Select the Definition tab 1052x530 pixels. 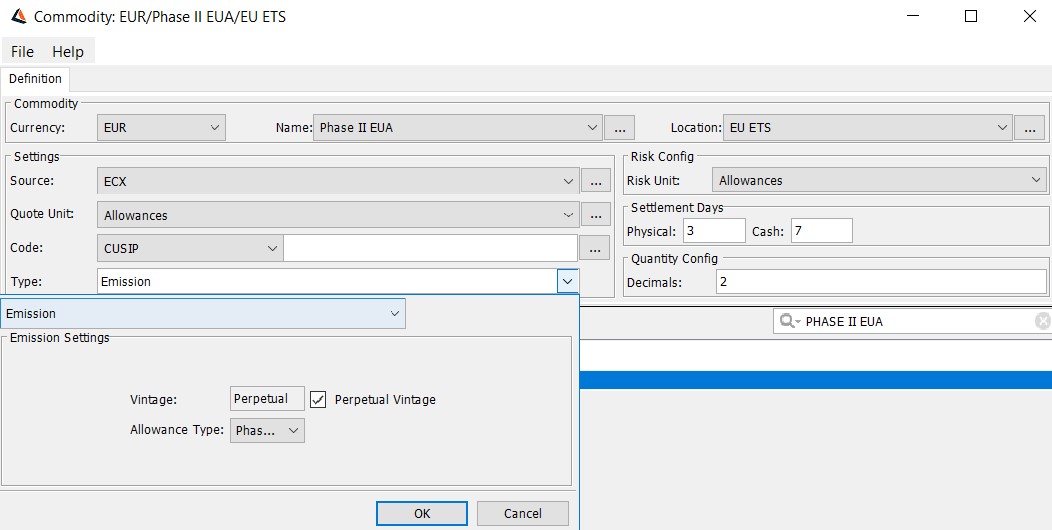[x=35, y=78]
